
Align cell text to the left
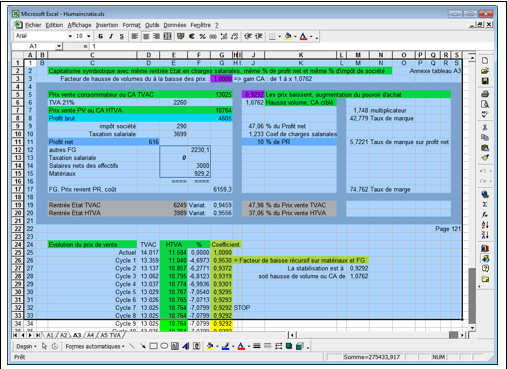point(135,36)
